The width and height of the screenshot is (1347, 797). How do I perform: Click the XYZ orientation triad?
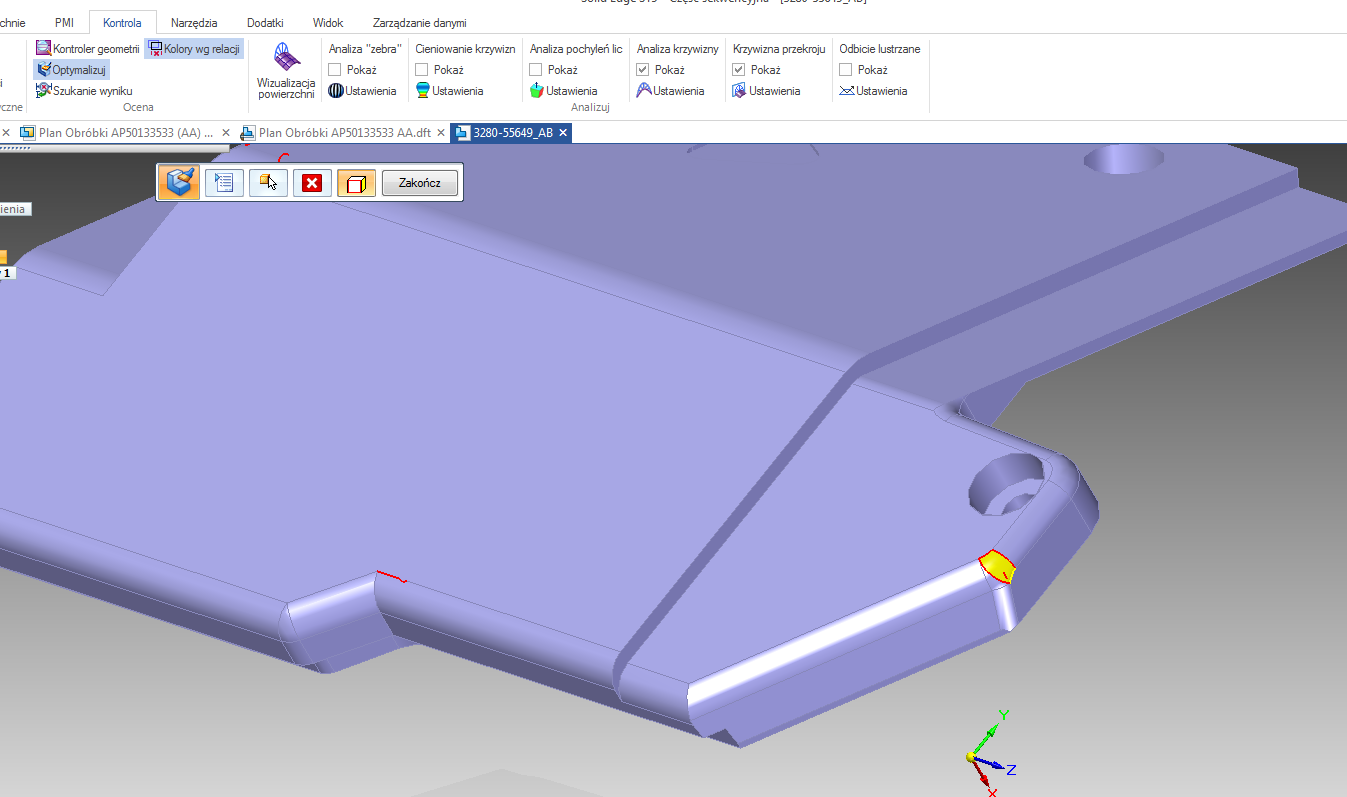[x=990, y=754]
